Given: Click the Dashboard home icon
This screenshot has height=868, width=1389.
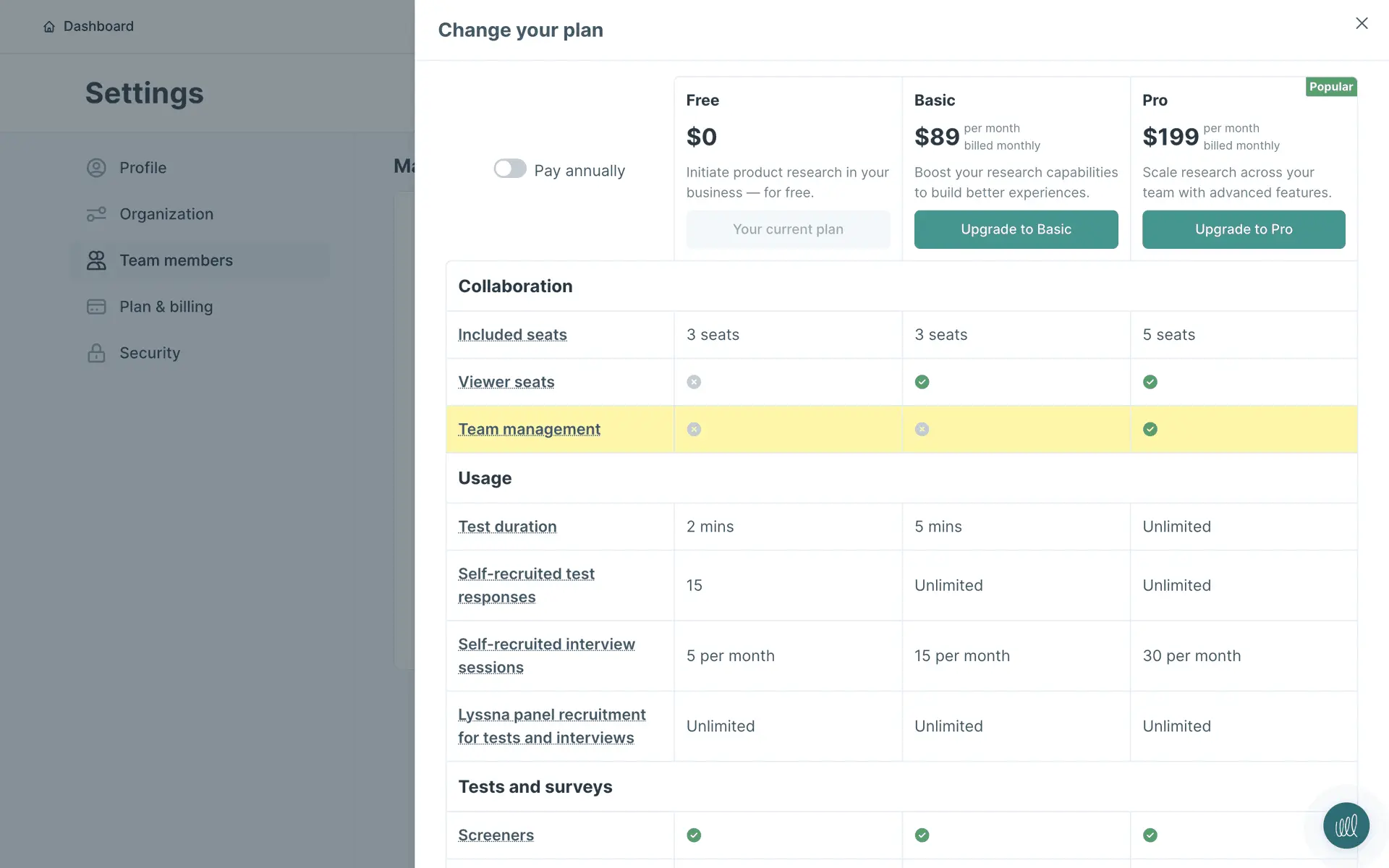Looking at the screenshot, I should click(49, 27).
